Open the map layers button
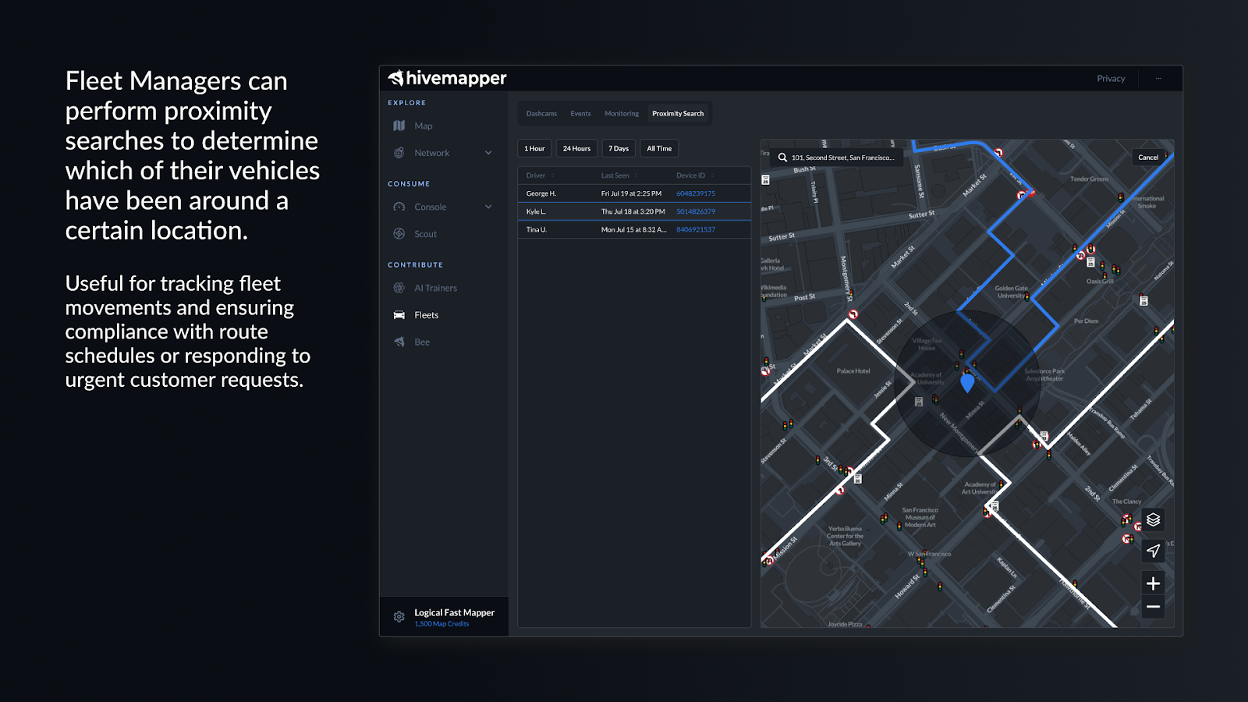Image resolution: width=1248 pixels, height=702 pixels. (x=1153, y=520)
